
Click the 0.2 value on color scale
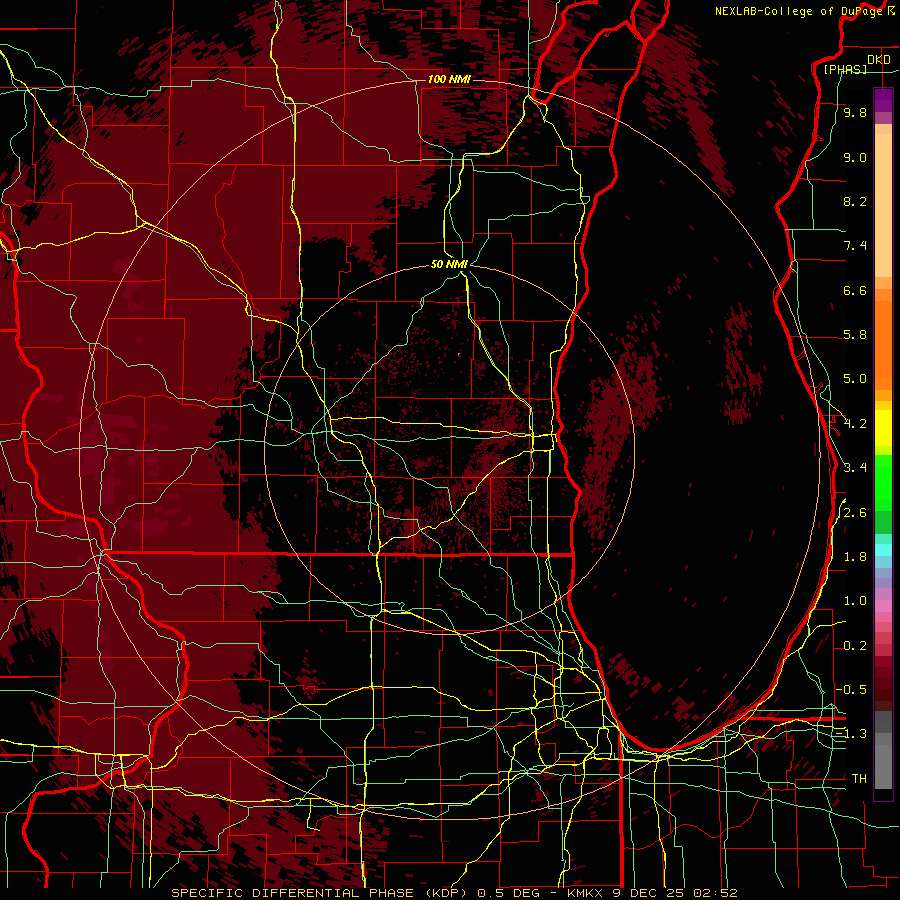[855, 646]
